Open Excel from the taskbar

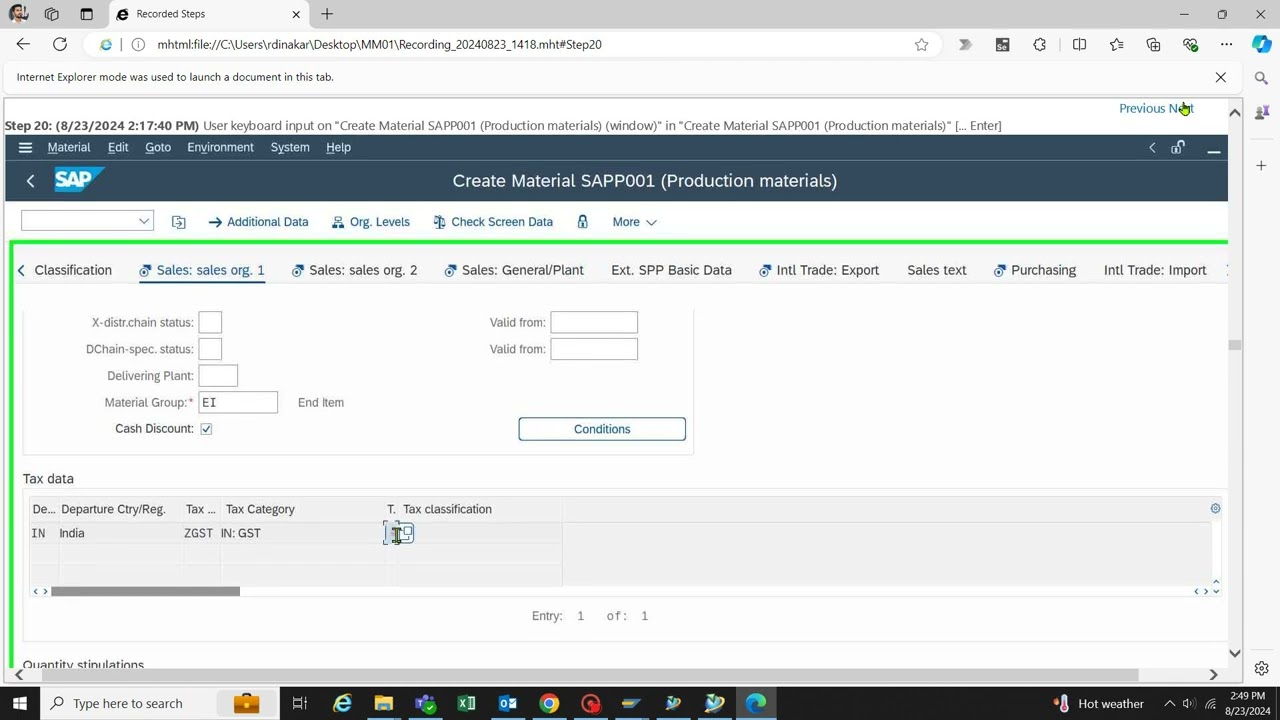click(x=466, y=703)
